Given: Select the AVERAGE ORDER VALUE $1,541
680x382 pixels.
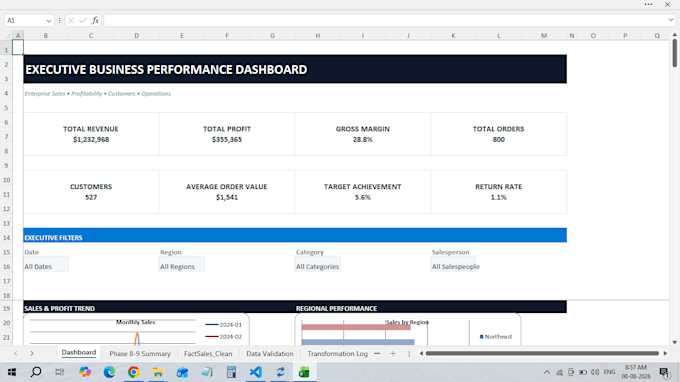Looking at the screenshot, I should pos(227,197).
